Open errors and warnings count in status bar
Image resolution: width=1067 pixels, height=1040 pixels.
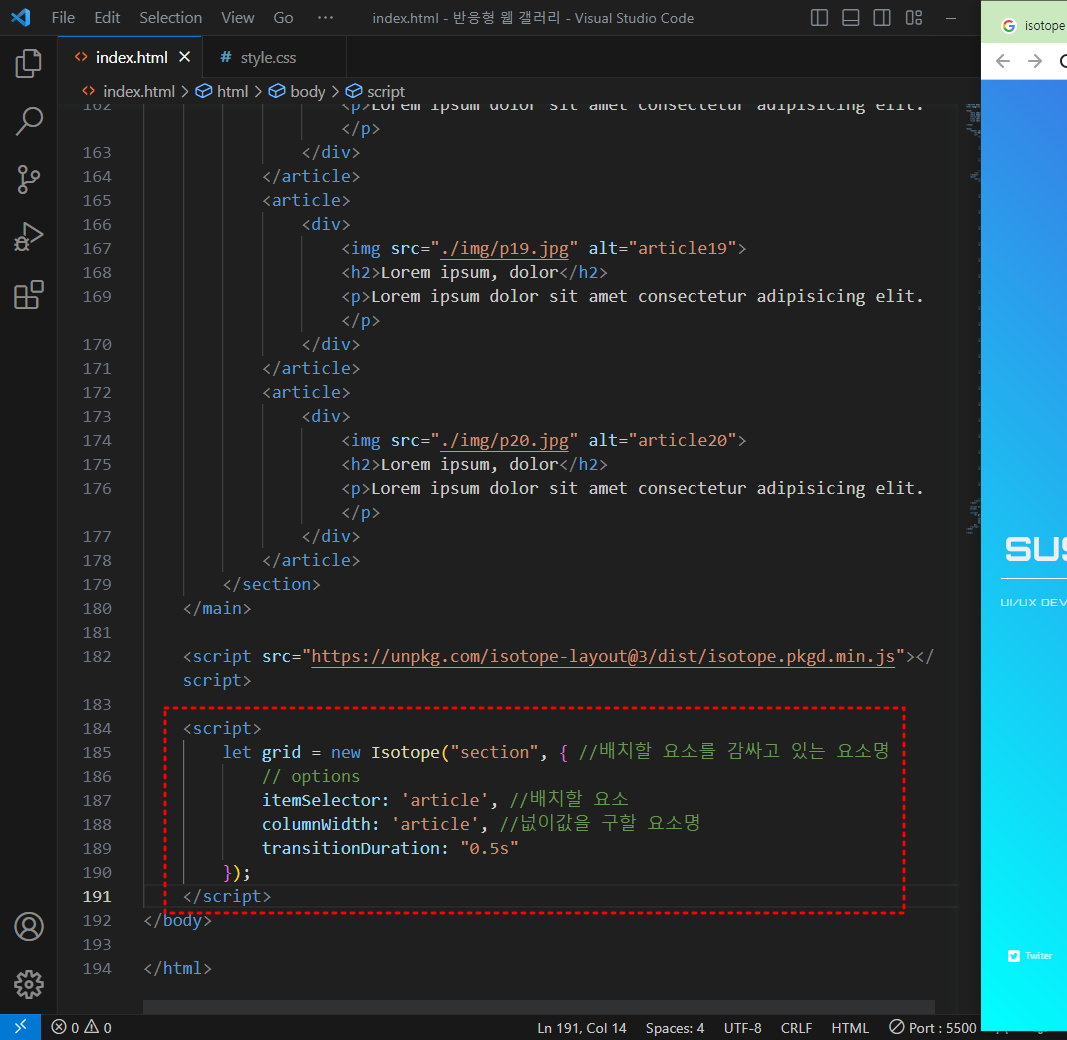[x=82, y=1027]
